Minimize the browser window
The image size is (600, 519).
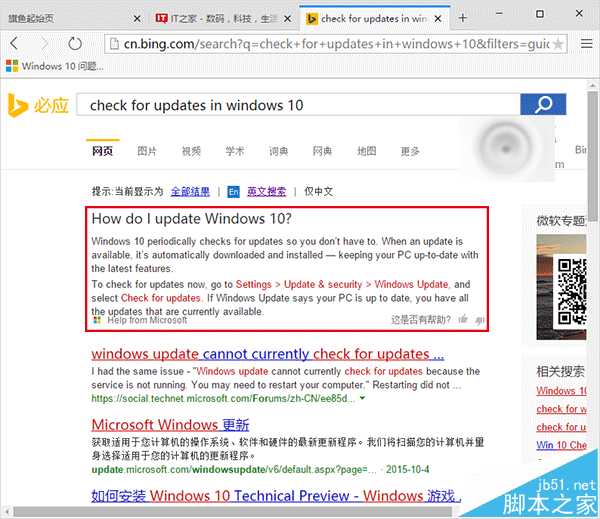(499, 14)
